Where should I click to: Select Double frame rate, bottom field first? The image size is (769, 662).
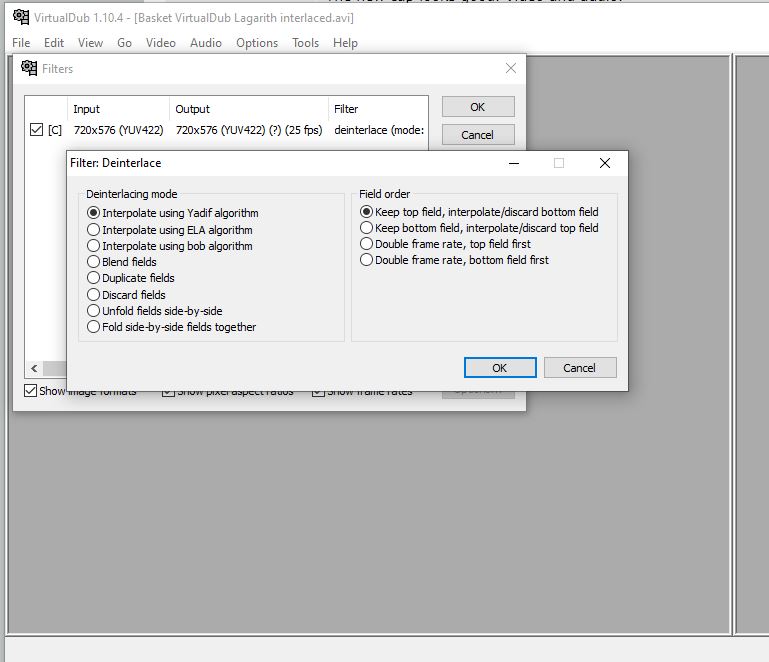tap(454, 260)
